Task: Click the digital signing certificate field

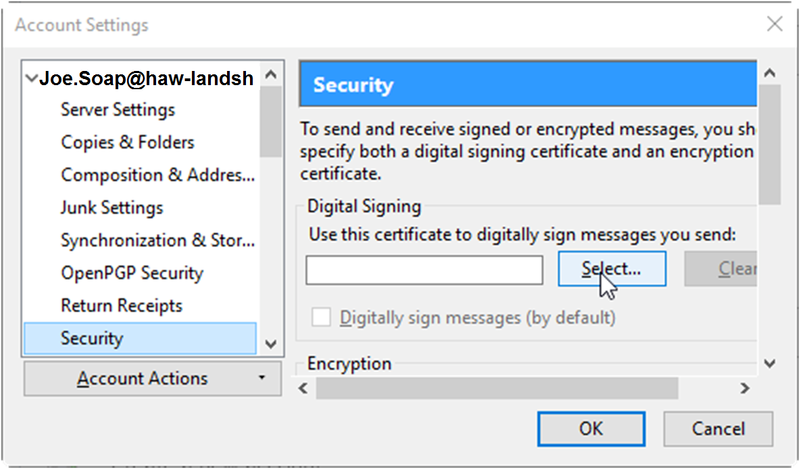Action: [x=424, y=269]
